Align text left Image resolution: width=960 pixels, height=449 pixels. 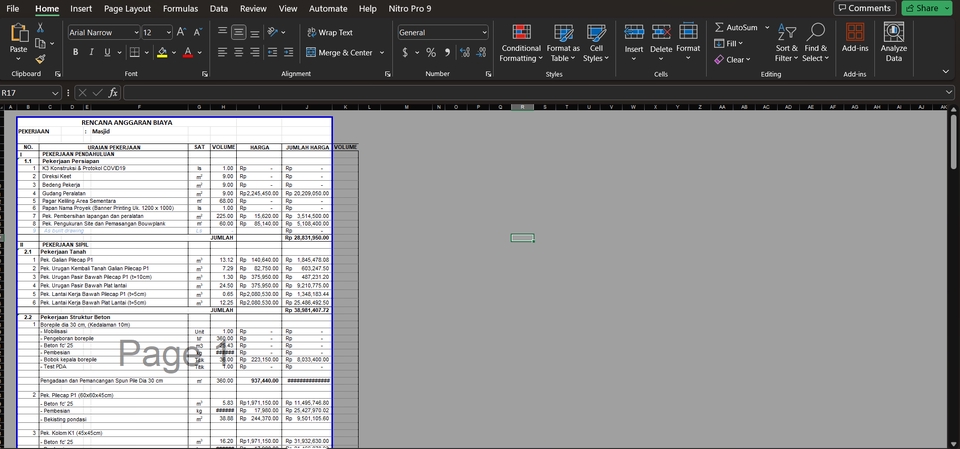pyautogui.click(x=222, y=53)
